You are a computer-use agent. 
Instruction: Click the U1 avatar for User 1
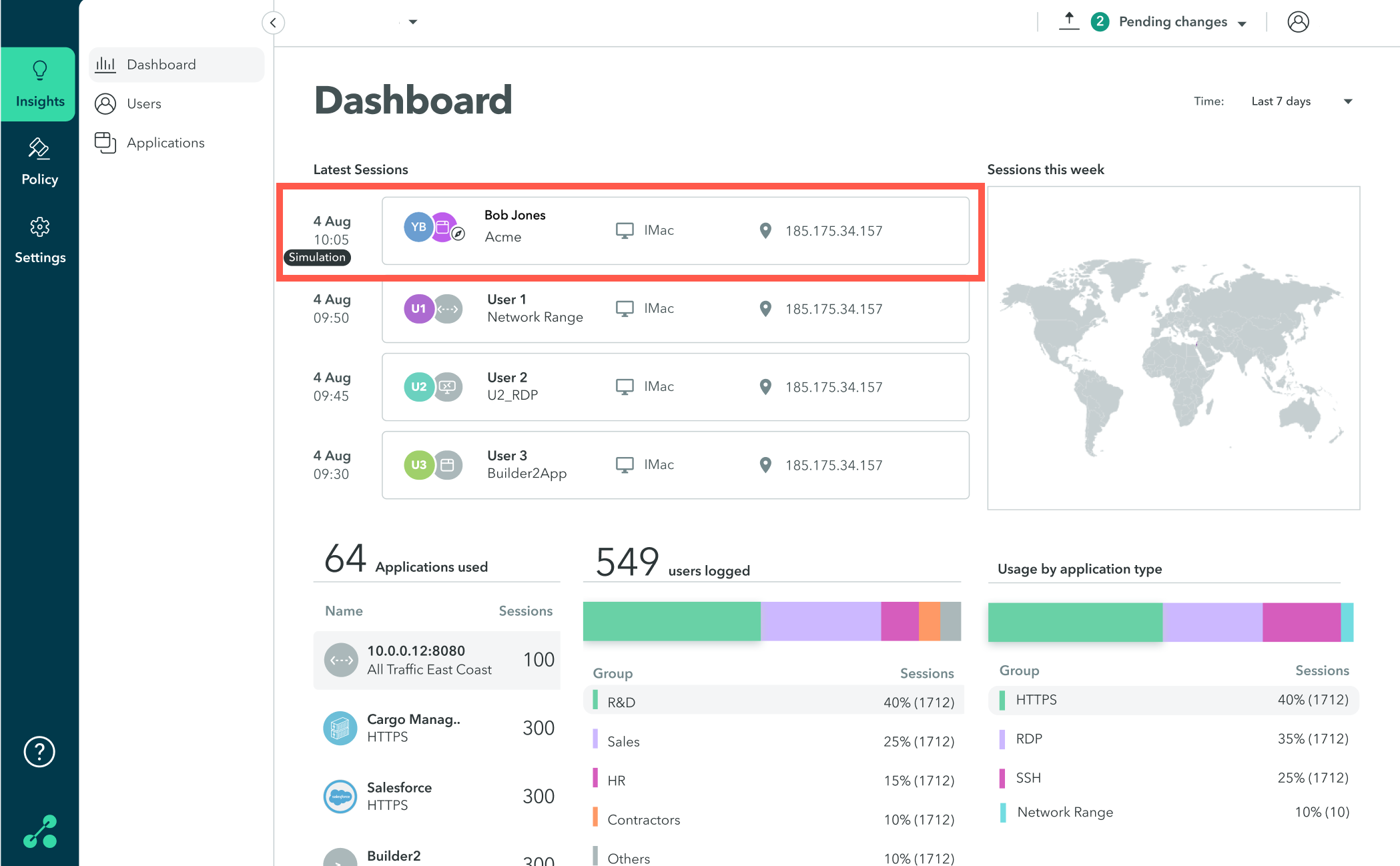pos(418,309)
